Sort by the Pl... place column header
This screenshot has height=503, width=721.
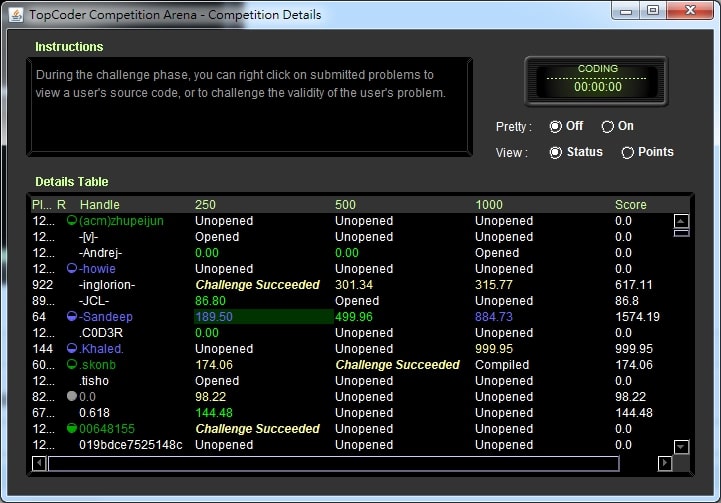click(x=43, y=205)
